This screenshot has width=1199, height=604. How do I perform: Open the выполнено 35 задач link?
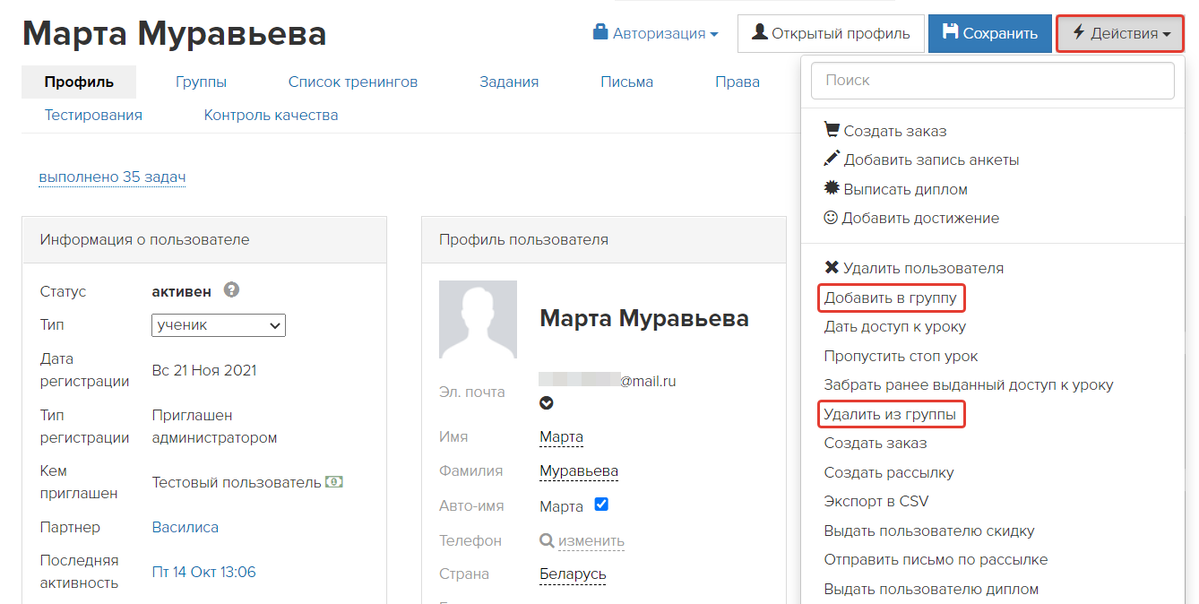coord(112,177)
